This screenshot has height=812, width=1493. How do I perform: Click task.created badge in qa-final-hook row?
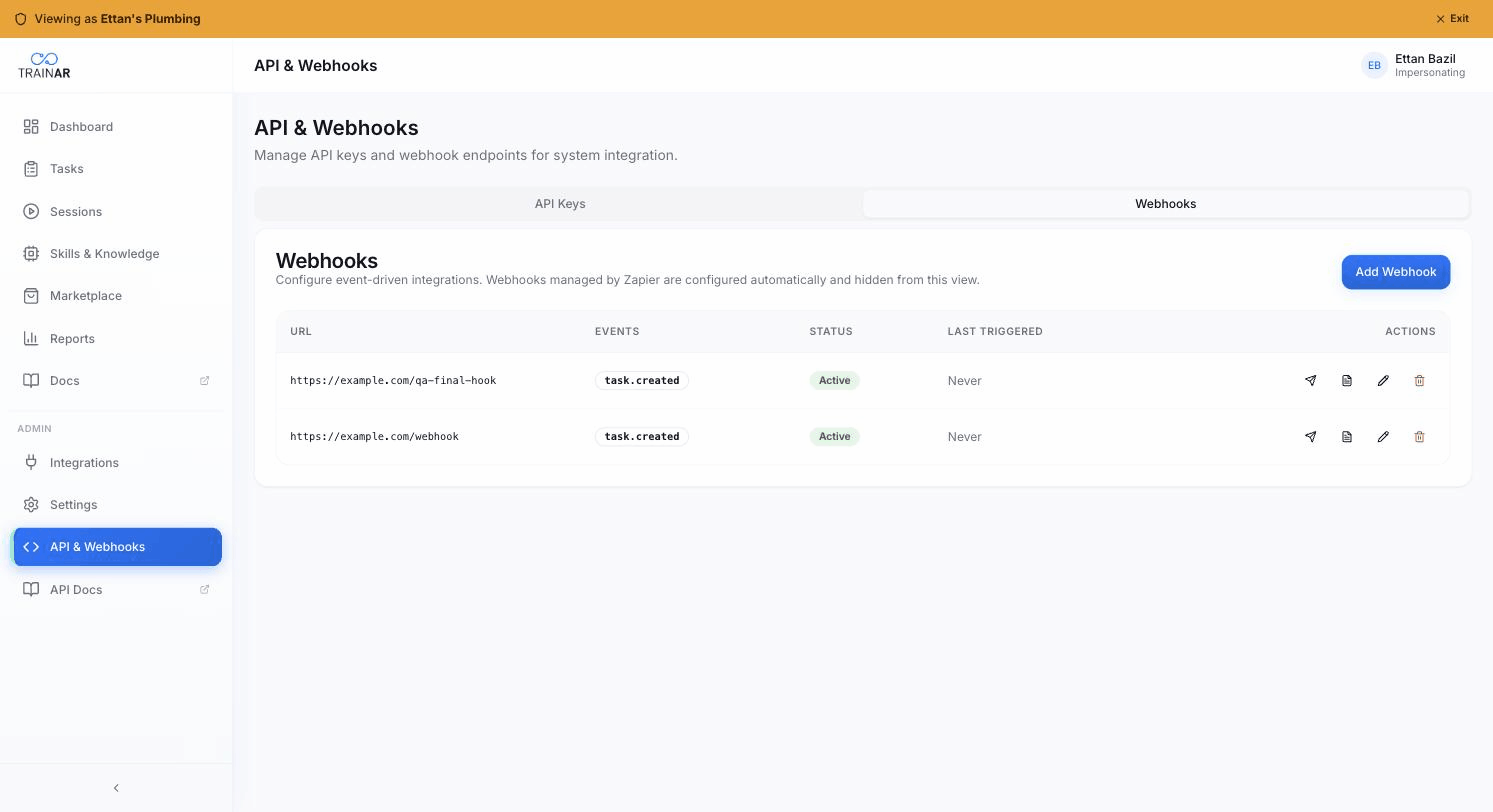[642, 380]
